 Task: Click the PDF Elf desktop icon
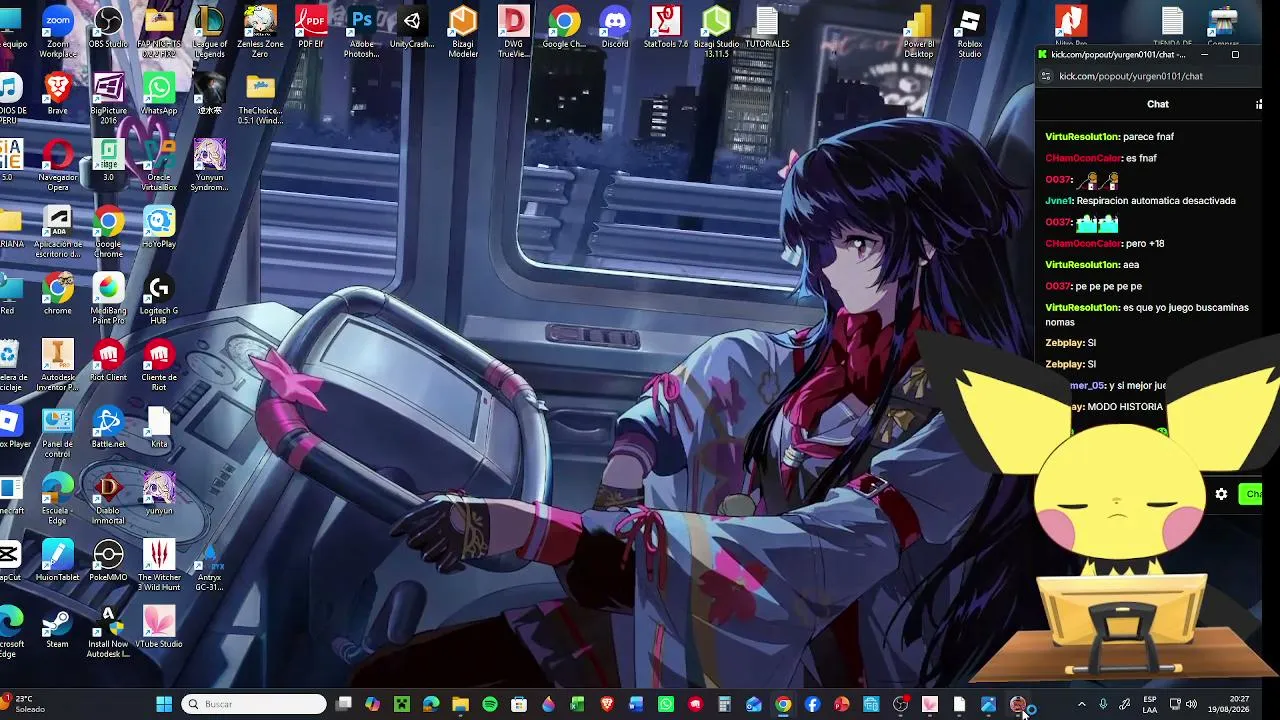(311, 28)
